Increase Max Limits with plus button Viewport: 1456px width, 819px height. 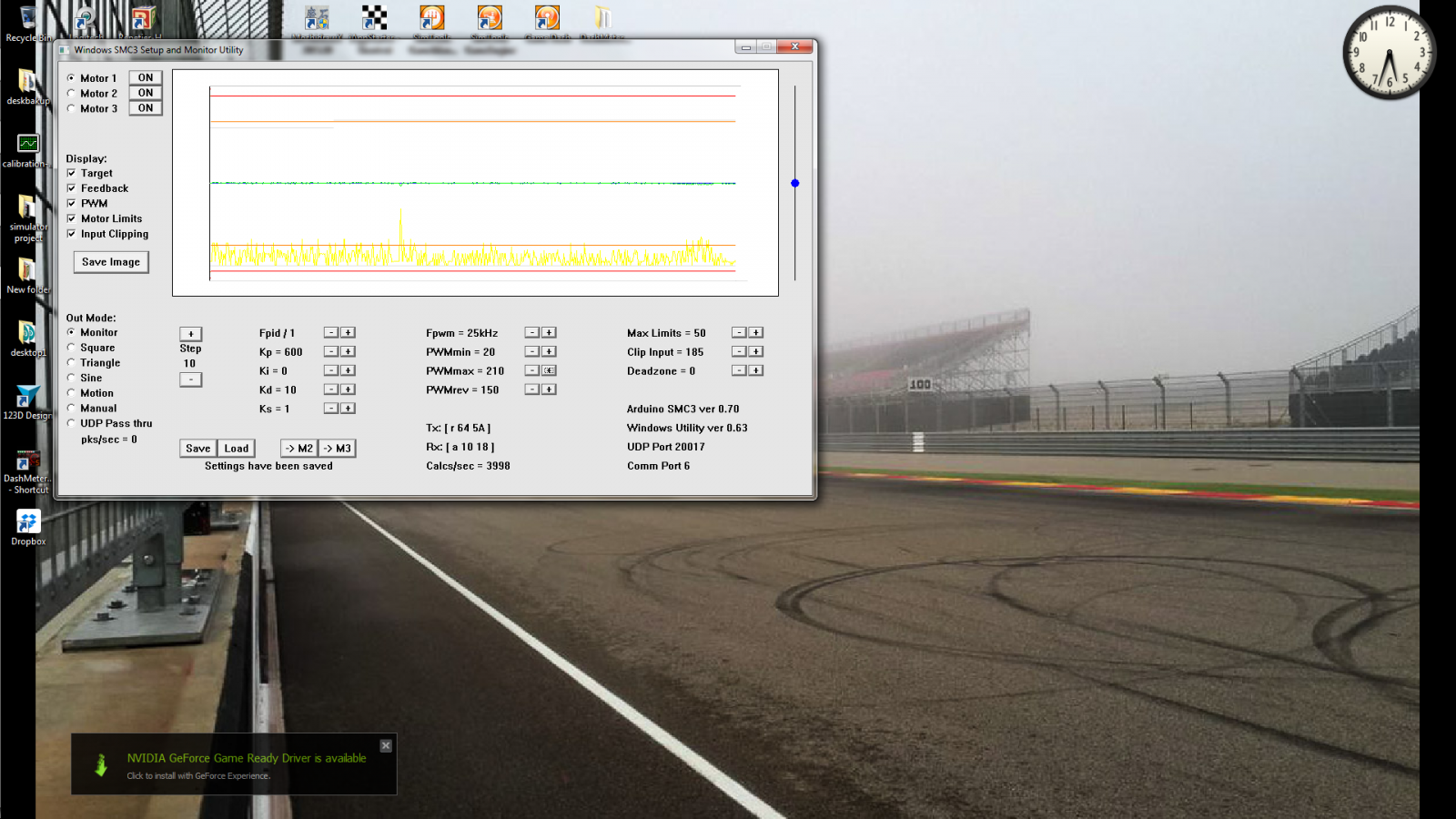coord(755,333)
